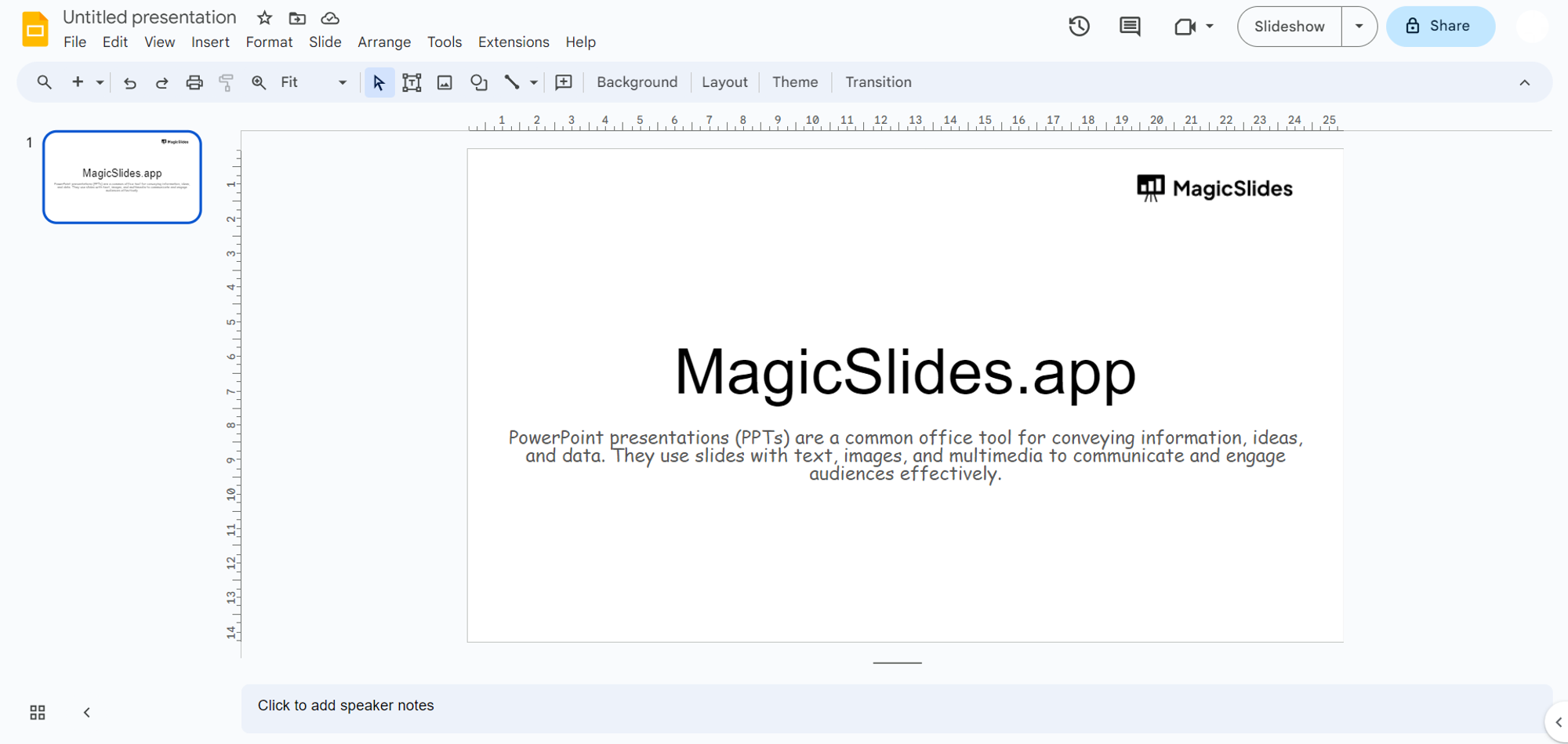Open the Arrange menu

[x=384, y=42]
